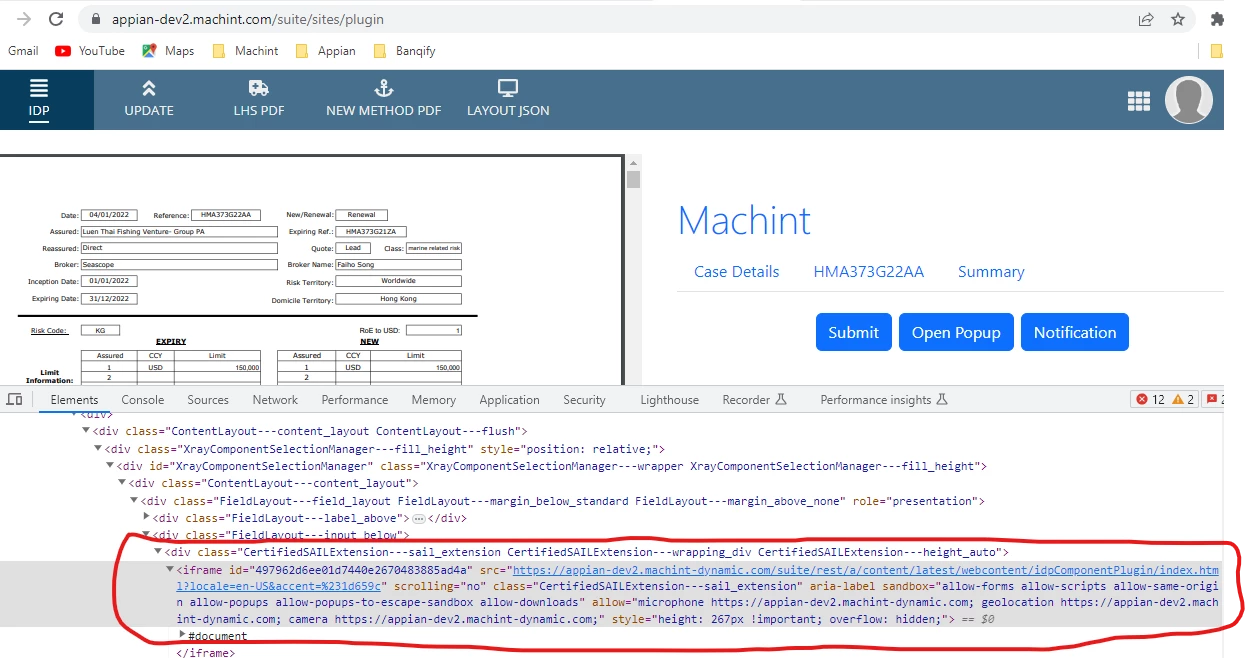Screen dimensions: 1246x658
Task: Switch to the Recorder tab
Action: (x=754, y=400)
